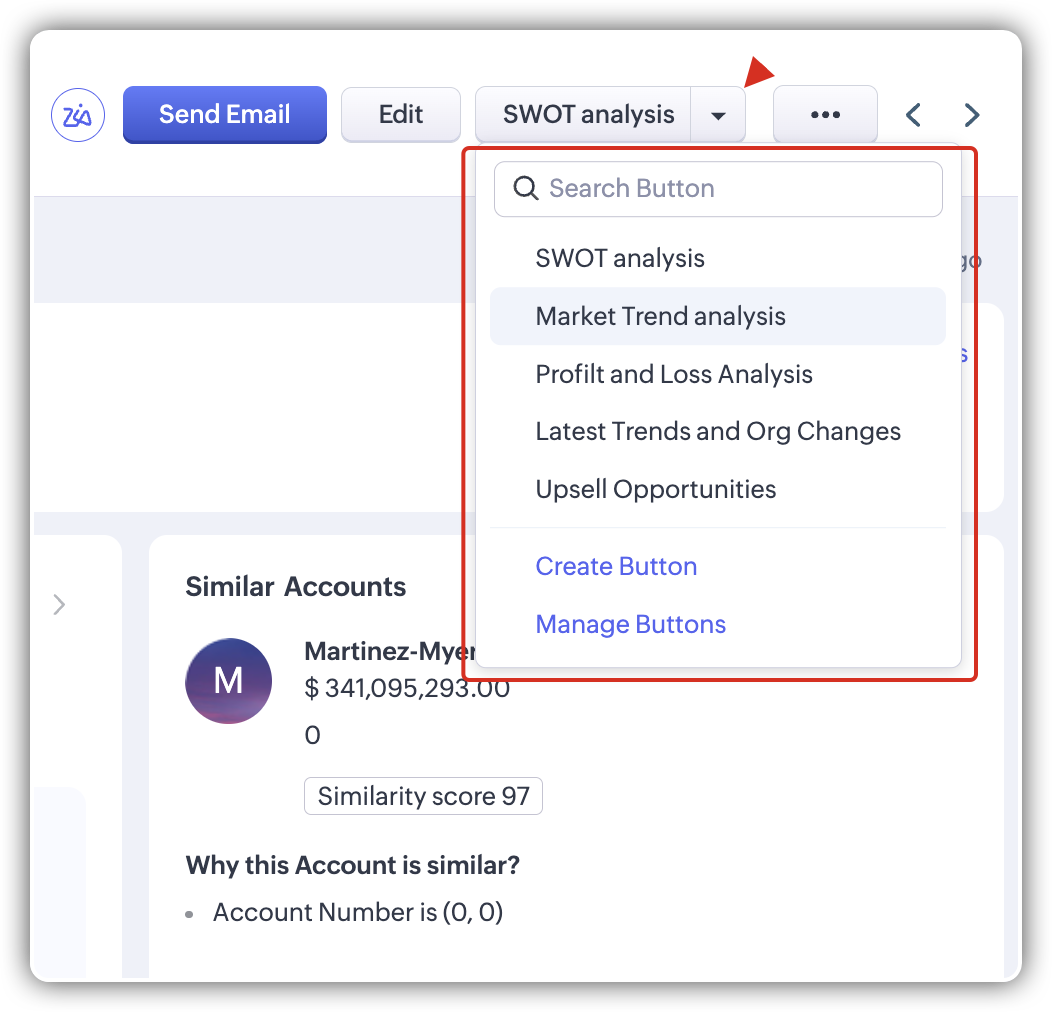Choose Market Trend analysis menu item
1052x1012 pixels.
coord(661,316)
